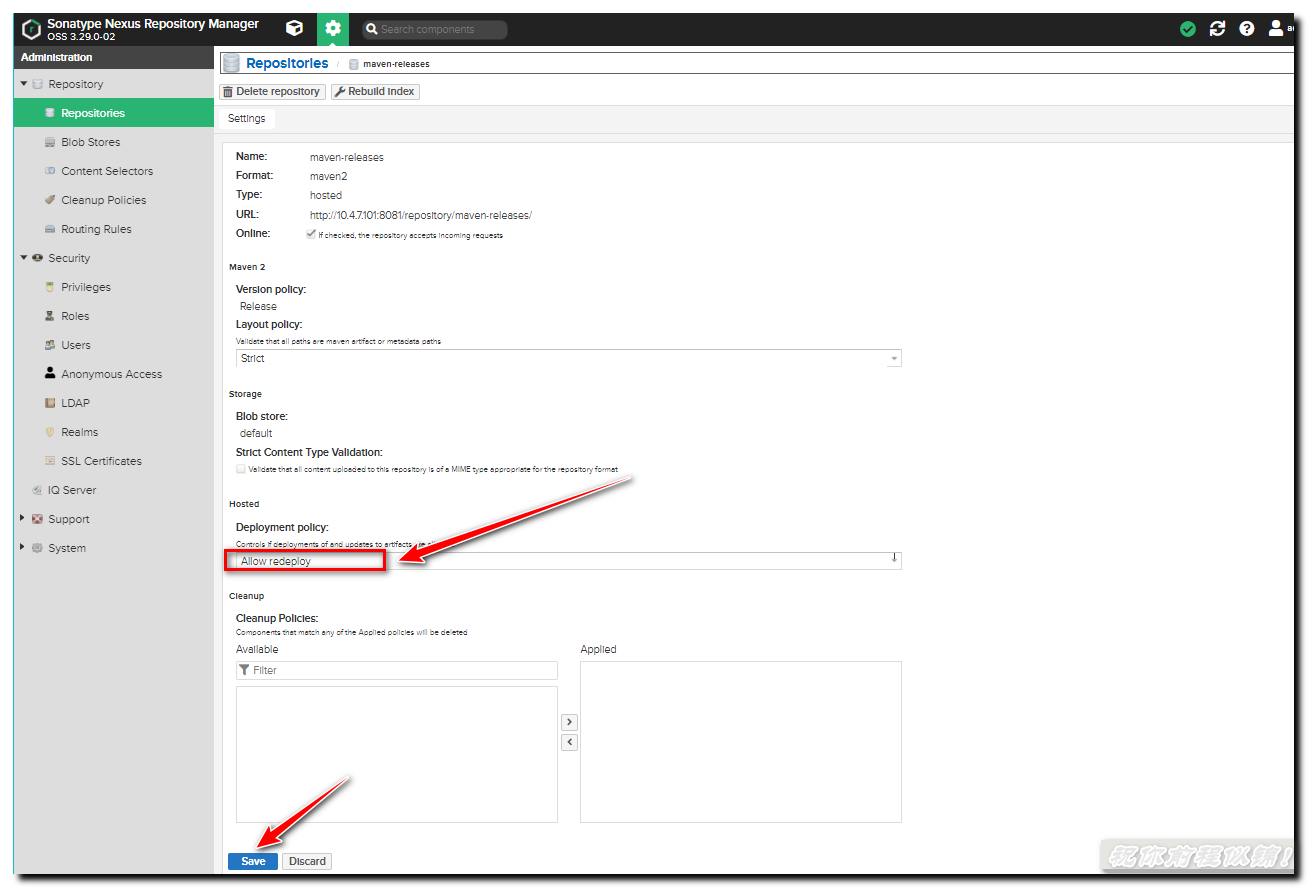
Task: Click the repository URL text
Action: tap(421, 215)
